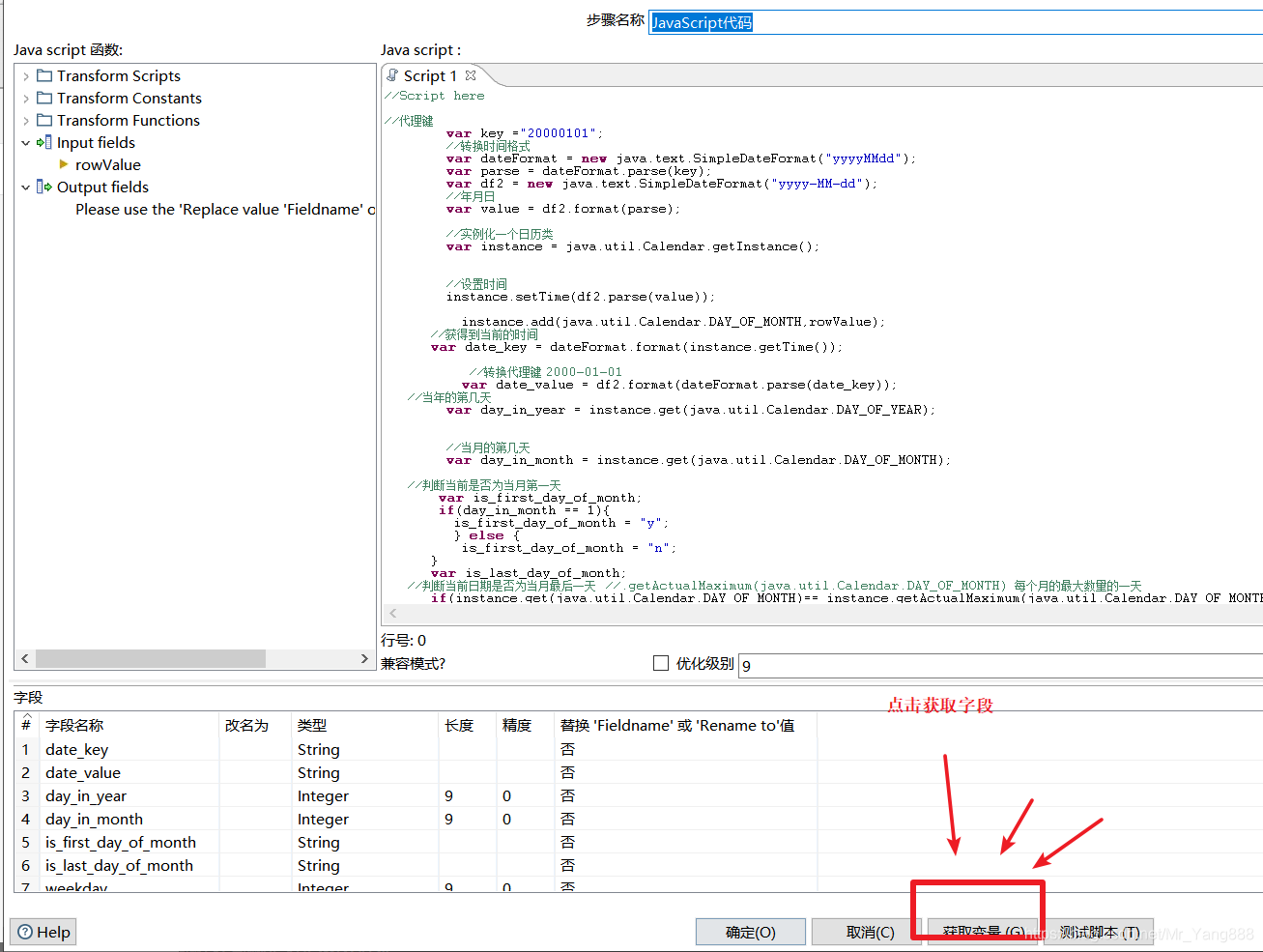The height and width of the screenshot is (952, 1263).
Task: Click the function tree scroll right arrow
Action: pos(364,658)
